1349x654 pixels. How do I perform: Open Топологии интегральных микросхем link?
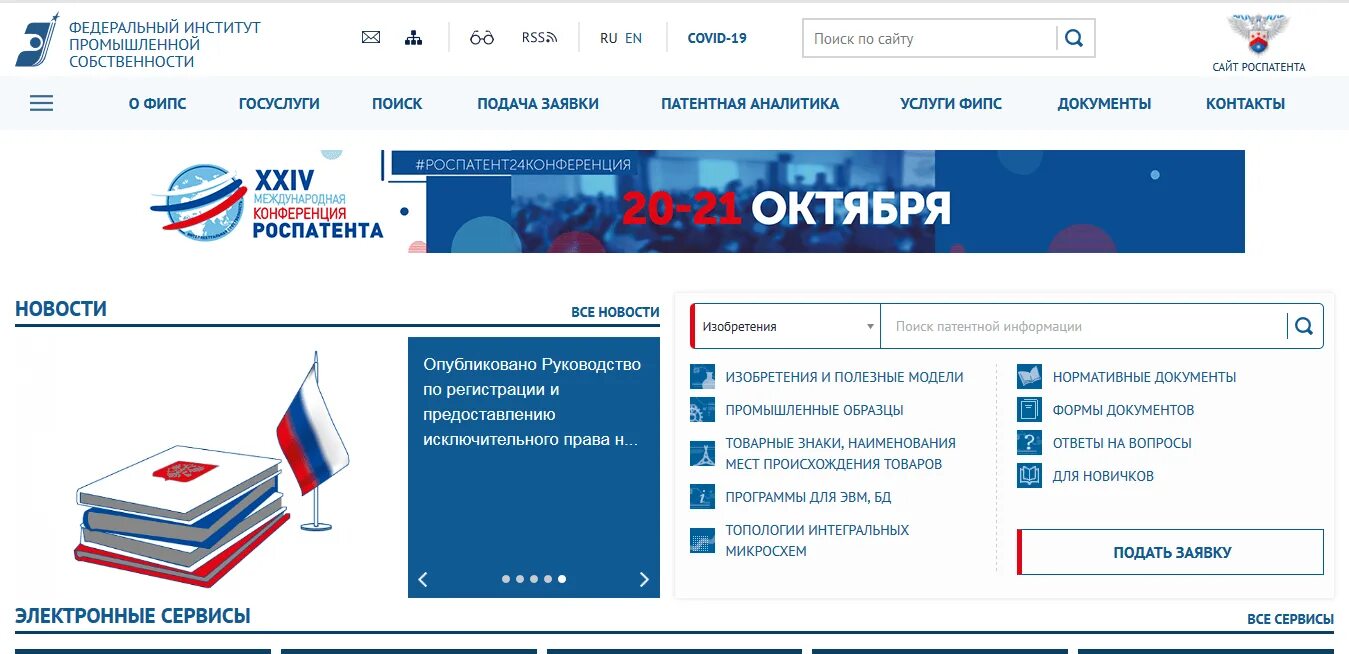(817, 541)
